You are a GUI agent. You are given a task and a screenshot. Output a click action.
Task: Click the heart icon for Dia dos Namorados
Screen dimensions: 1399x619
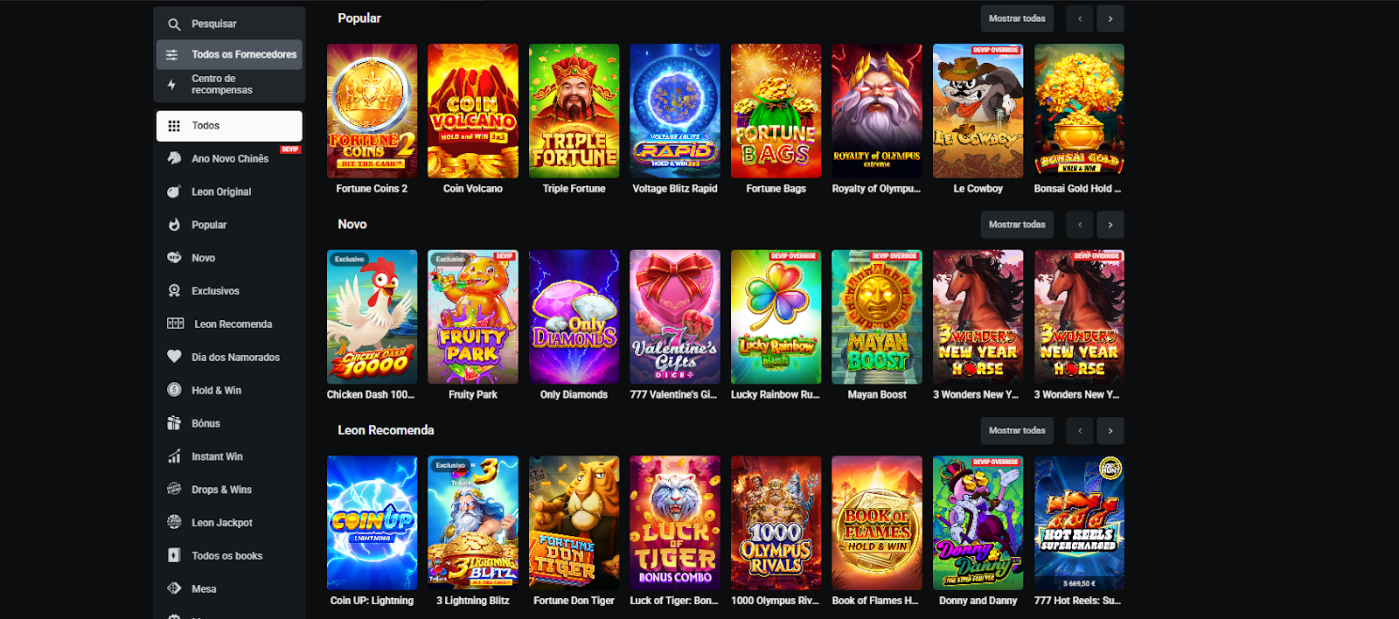(174, 357)
